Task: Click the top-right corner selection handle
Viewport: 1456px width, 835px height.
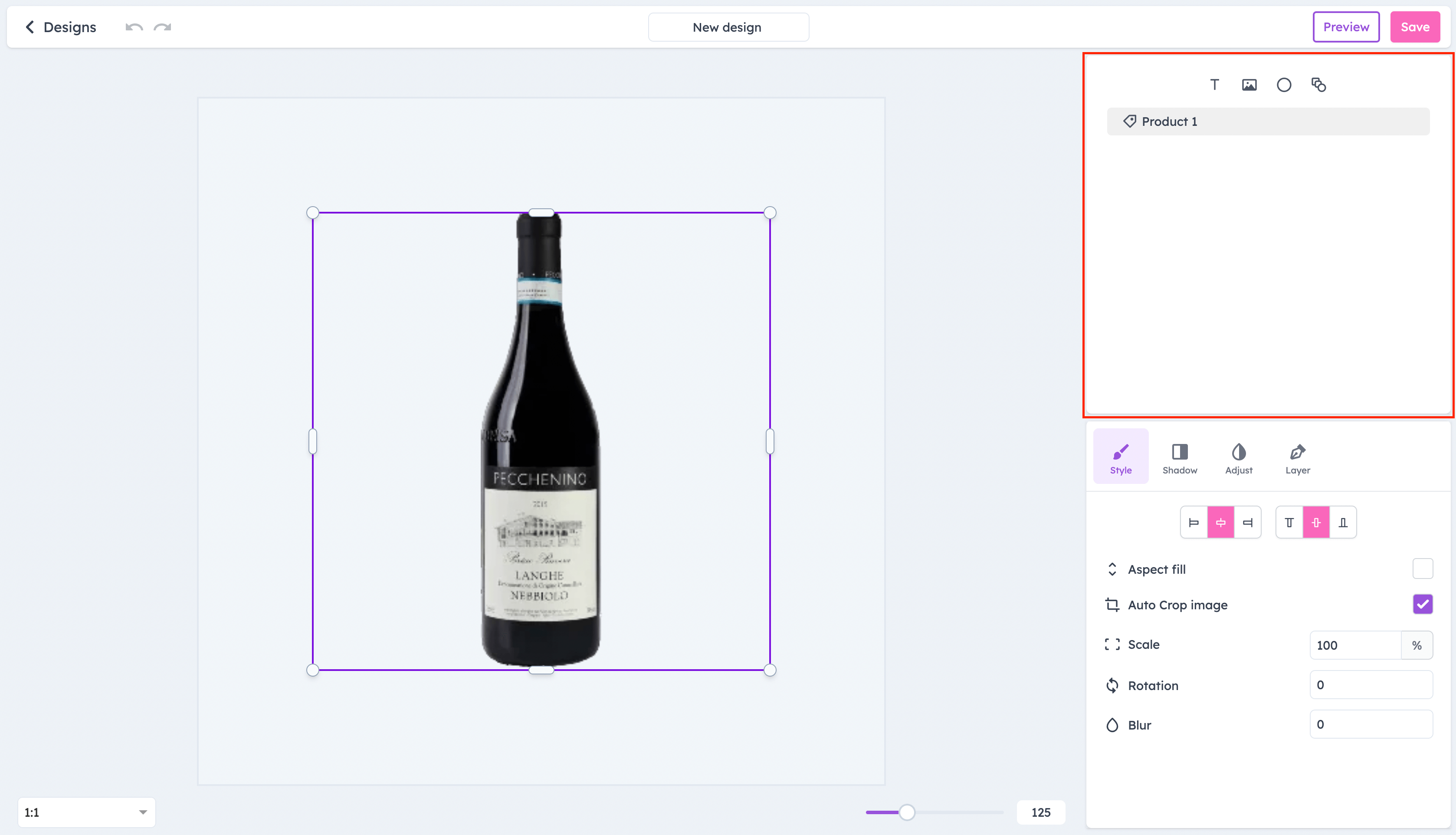Action: point(770,213)
